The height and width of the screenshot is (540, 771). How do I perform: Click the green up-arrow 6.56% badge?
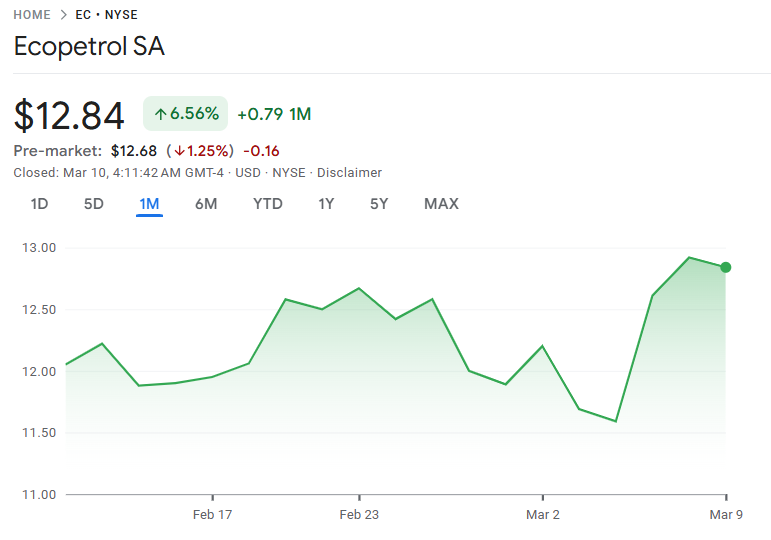[186, 114]
